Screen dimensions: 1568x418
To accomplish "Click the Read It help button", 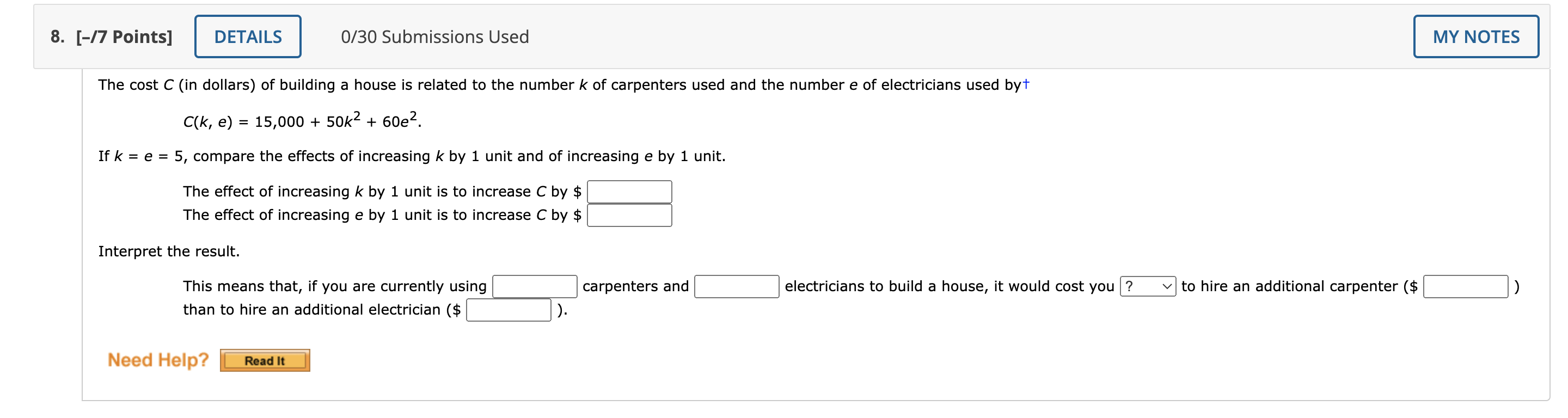I will 265,360.
